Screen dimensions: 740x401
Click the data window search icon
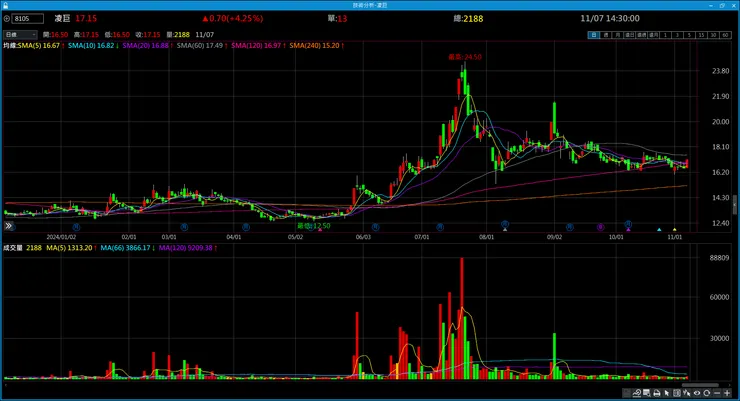coord(647,393)
